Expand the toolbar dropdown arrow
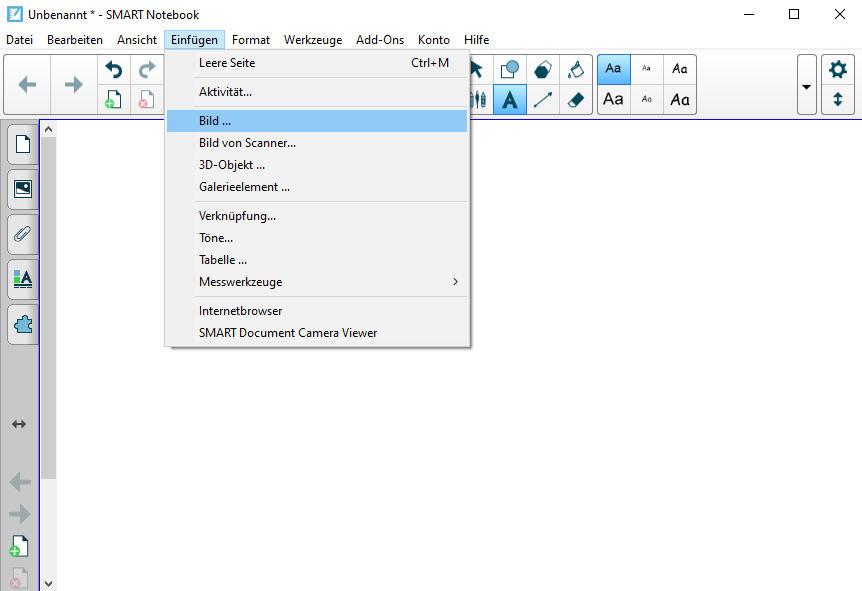 [806, 86]
